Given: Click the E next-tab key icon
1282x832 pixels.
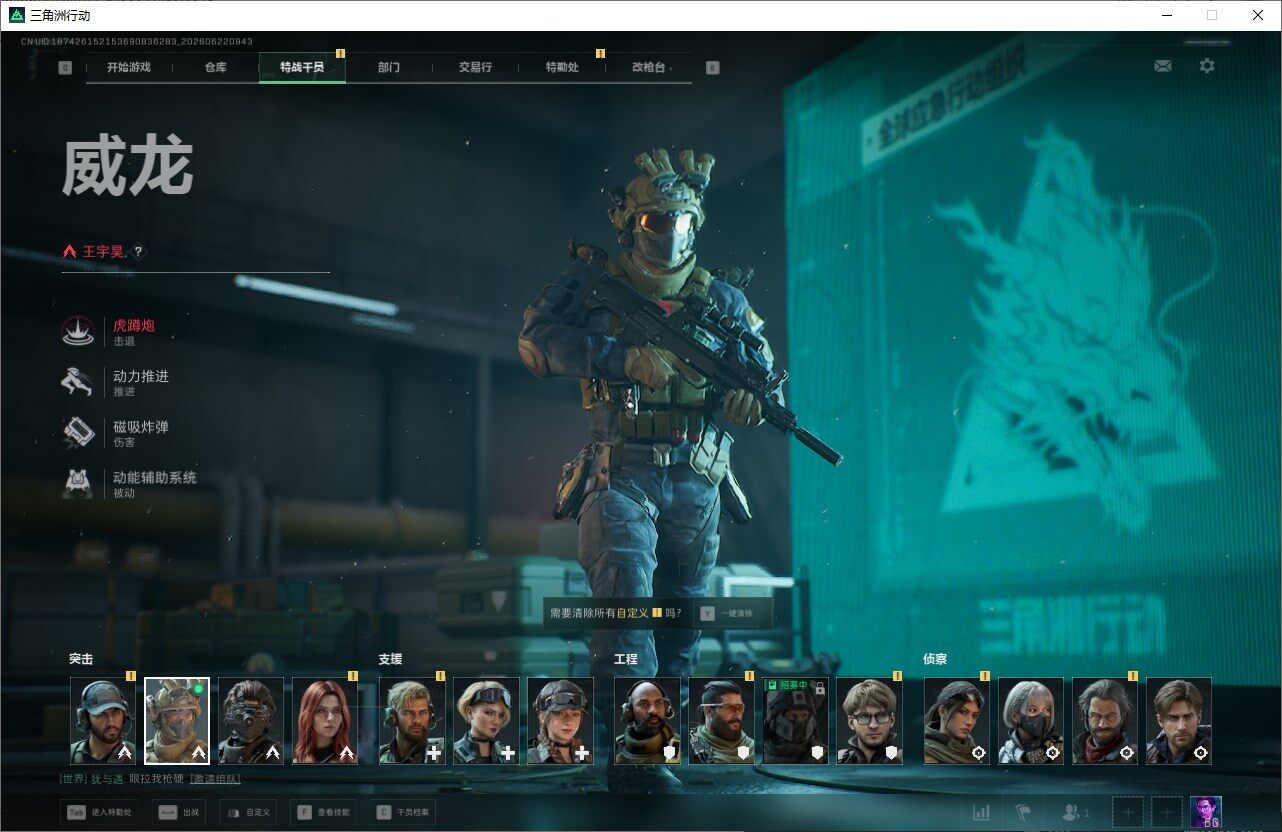Looking at the screenshot, I should [712, 68].
